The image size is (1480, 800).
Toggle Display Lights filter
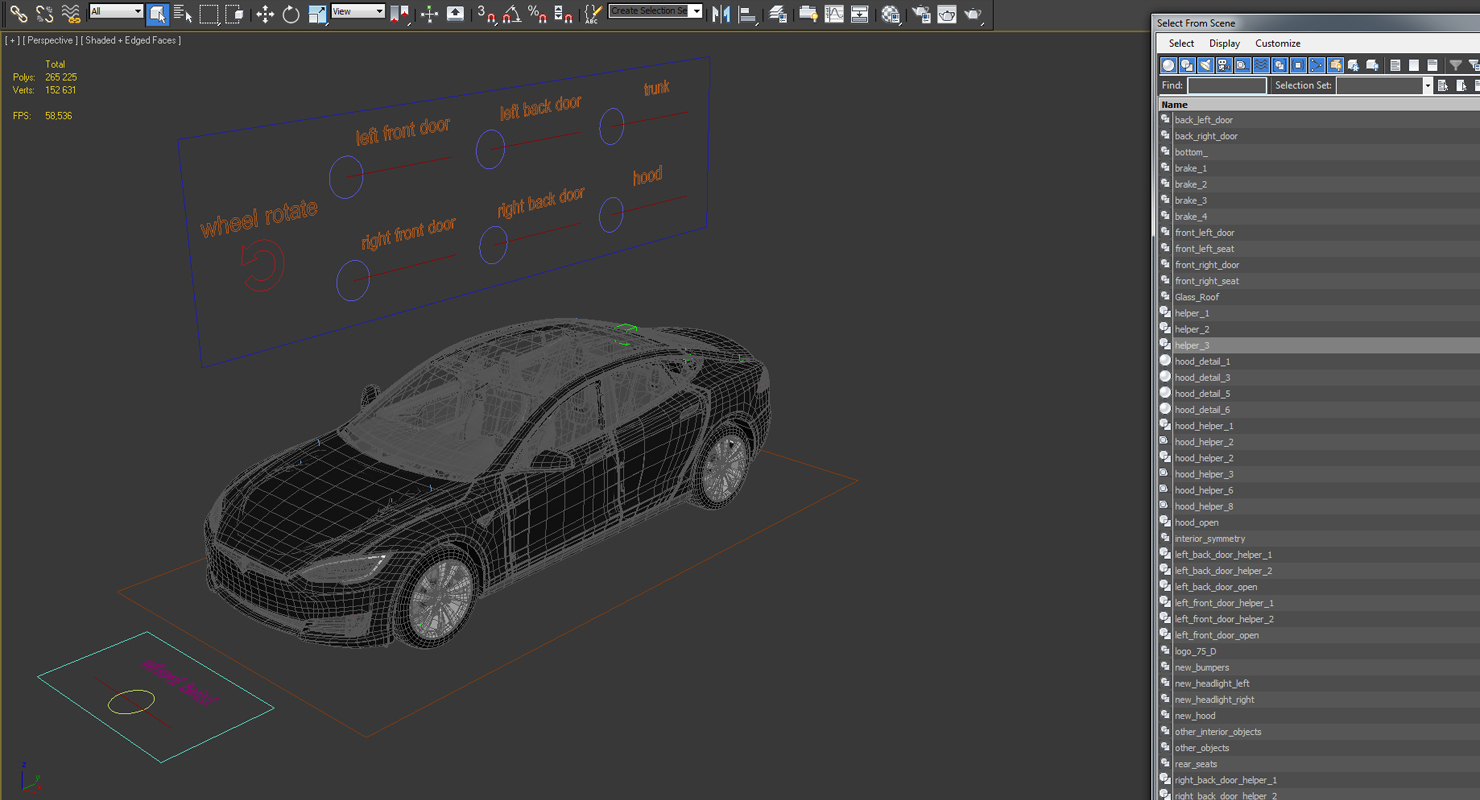coord(1205,65)
